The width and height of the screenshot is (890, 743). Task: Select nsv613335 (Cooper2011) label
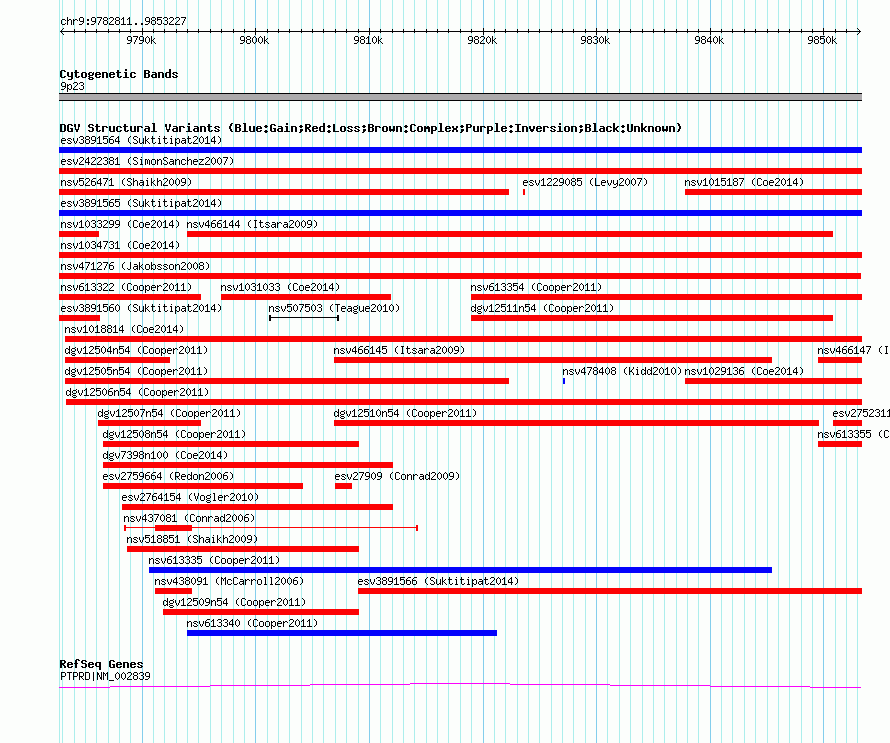coord(214,560)
